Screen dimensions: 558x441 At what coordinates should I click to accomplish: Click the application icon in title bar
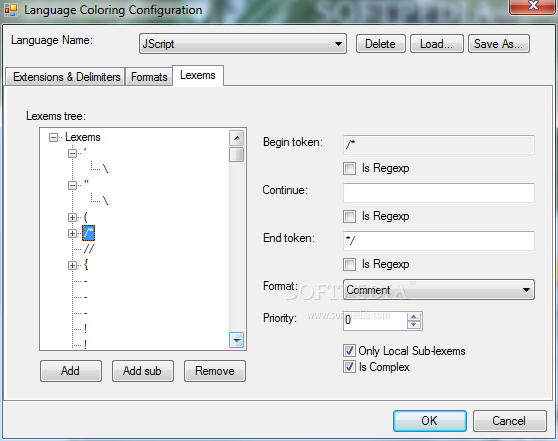coord(11,10)
